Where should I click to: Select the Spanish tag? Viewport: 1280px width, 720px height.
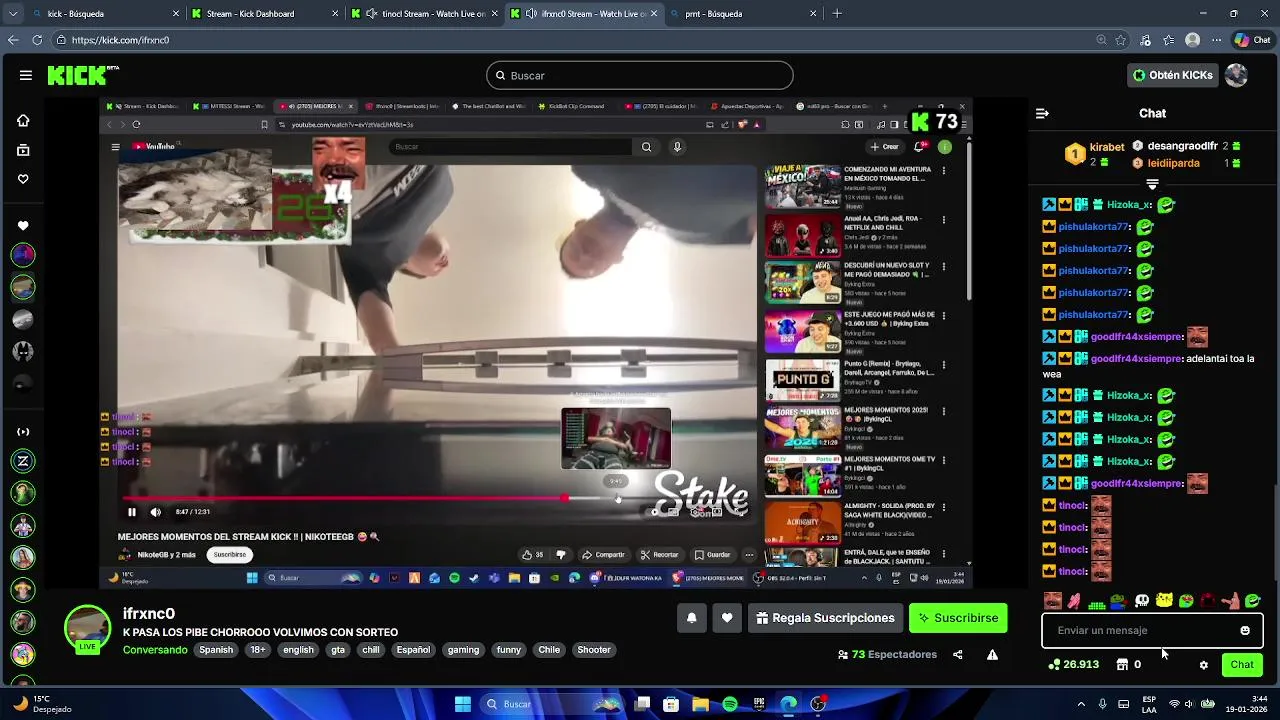point(216,650)
